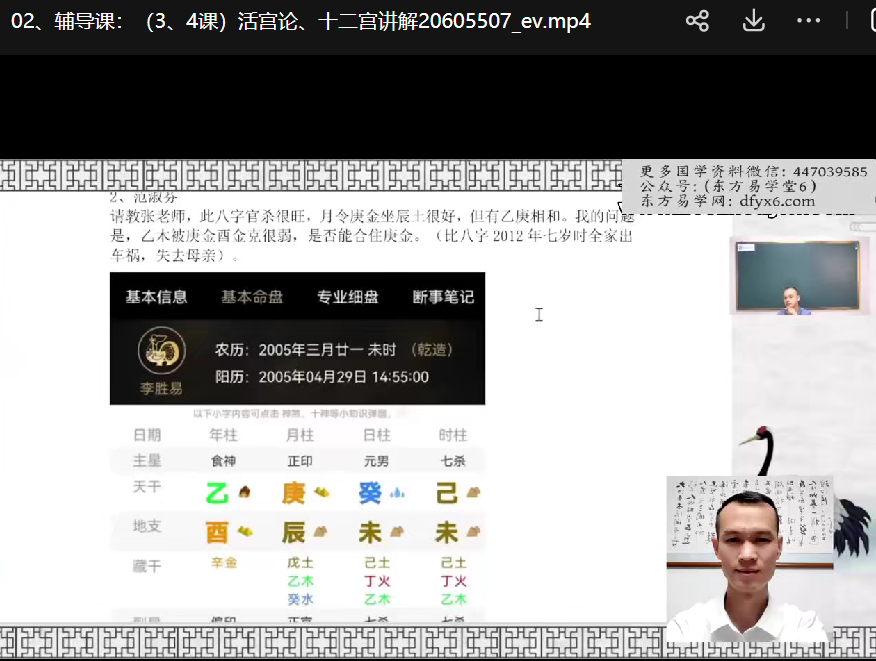
Task: Open the 专业细盘 tab
Action: [347, 297]
